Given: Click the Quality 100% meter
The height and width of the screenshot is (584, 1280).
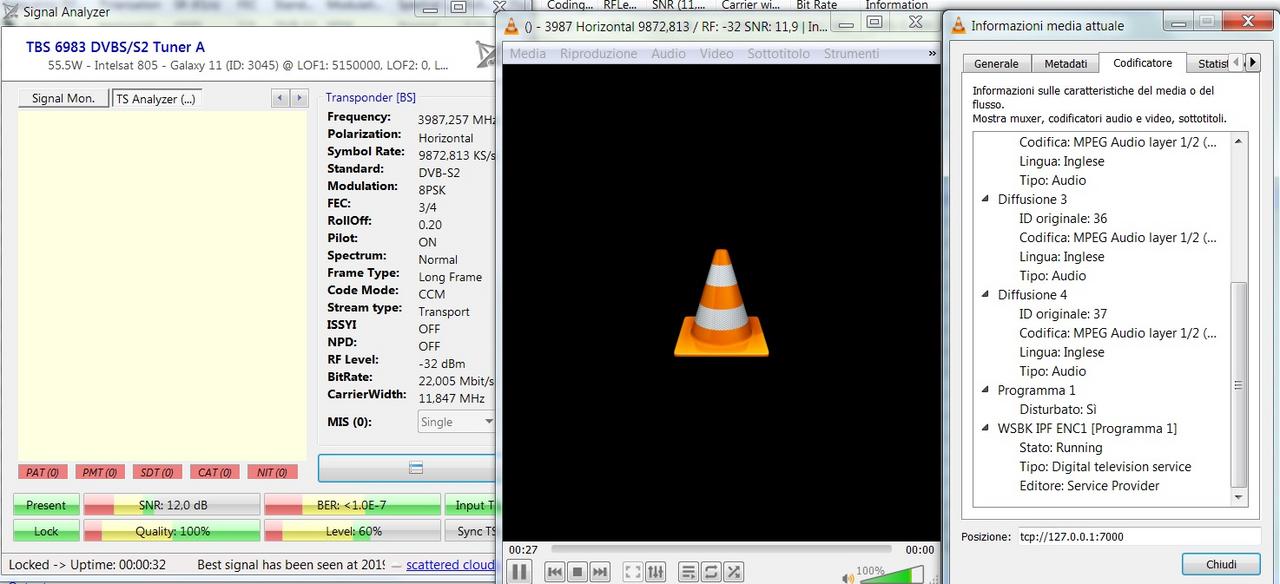Looking at the screenshot, I should (x=172, y=531).
